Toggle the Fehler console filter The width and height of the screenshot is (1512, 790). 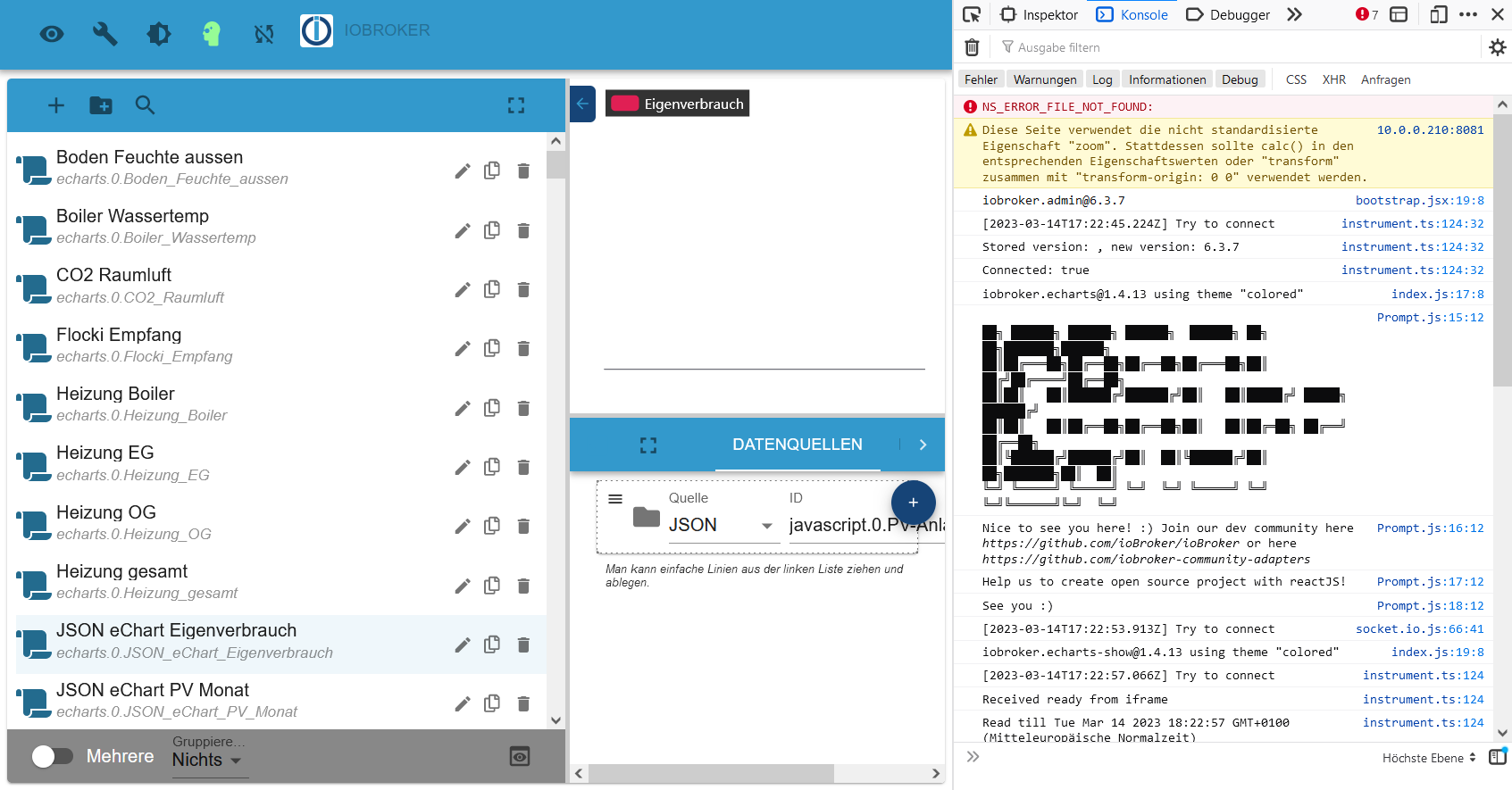[981, 79]
